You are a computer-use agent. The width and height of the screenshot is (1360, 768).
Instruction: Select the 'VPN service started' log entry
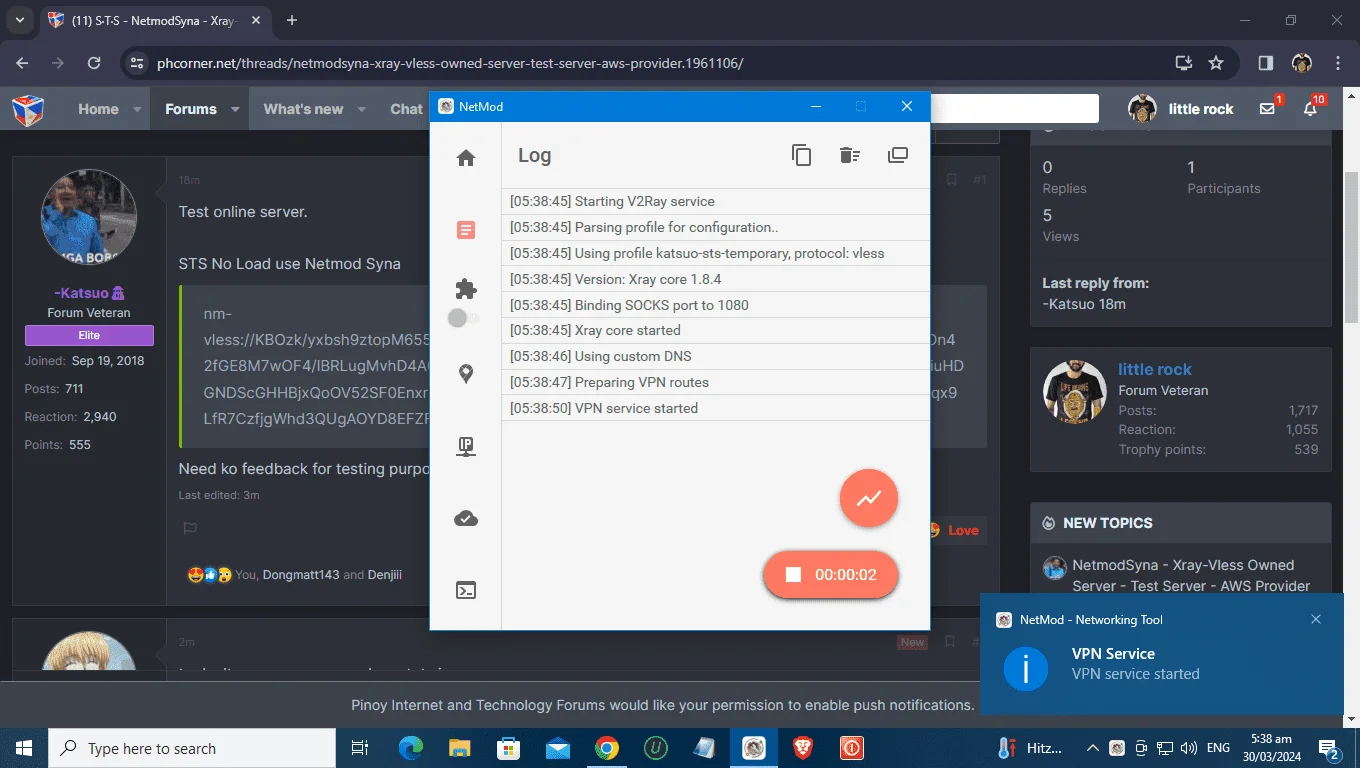pyautogui.click(x=716, y=408)
